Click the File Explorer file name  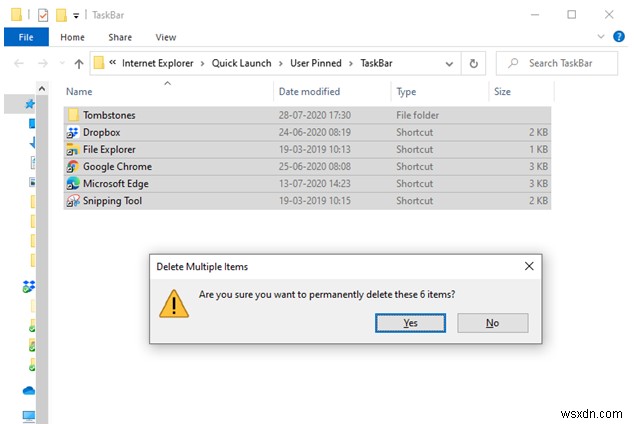tap(109, 150)
